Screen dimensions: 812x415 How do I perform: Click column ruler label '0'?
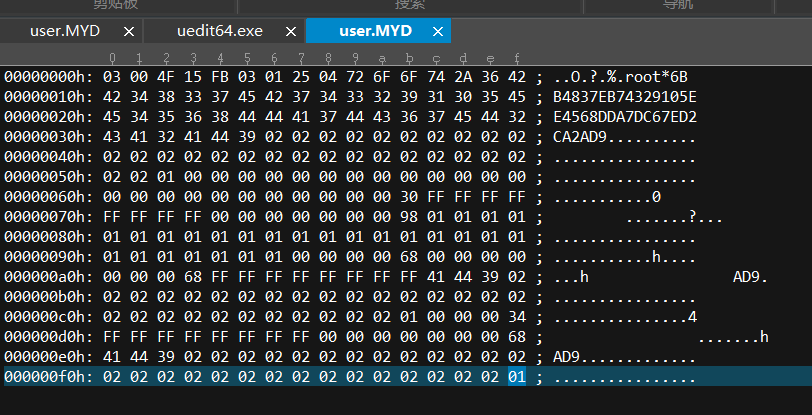[112, 58]
